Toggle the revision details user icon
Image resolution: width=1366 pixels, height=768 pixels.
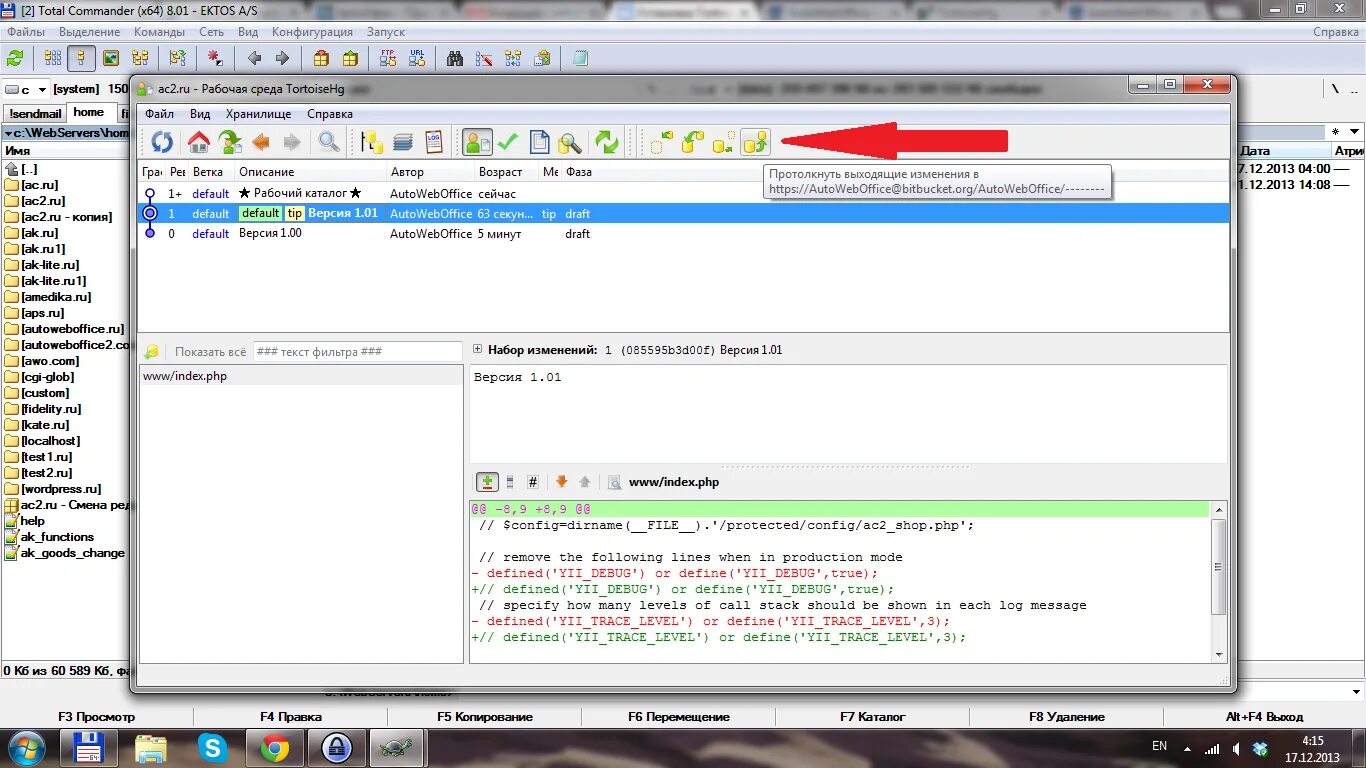(x=477, y=142)
